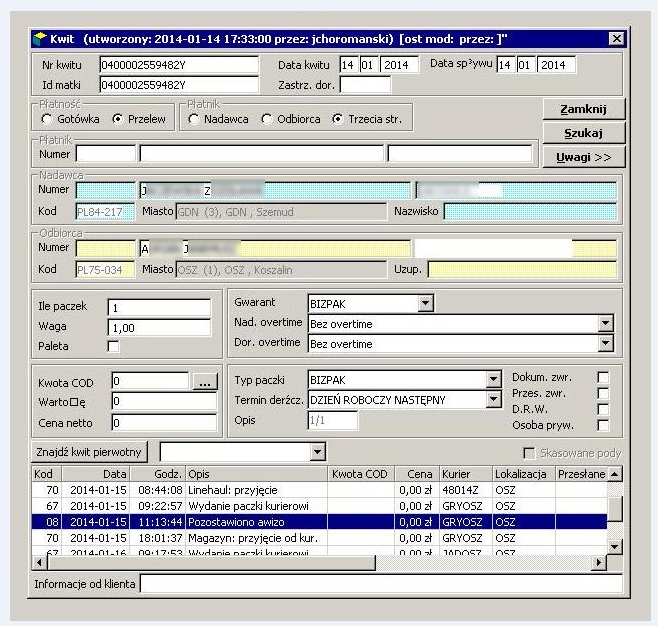Enable Dokum. zwr. checkbox
658x626 pixels.
click(603, 377)
